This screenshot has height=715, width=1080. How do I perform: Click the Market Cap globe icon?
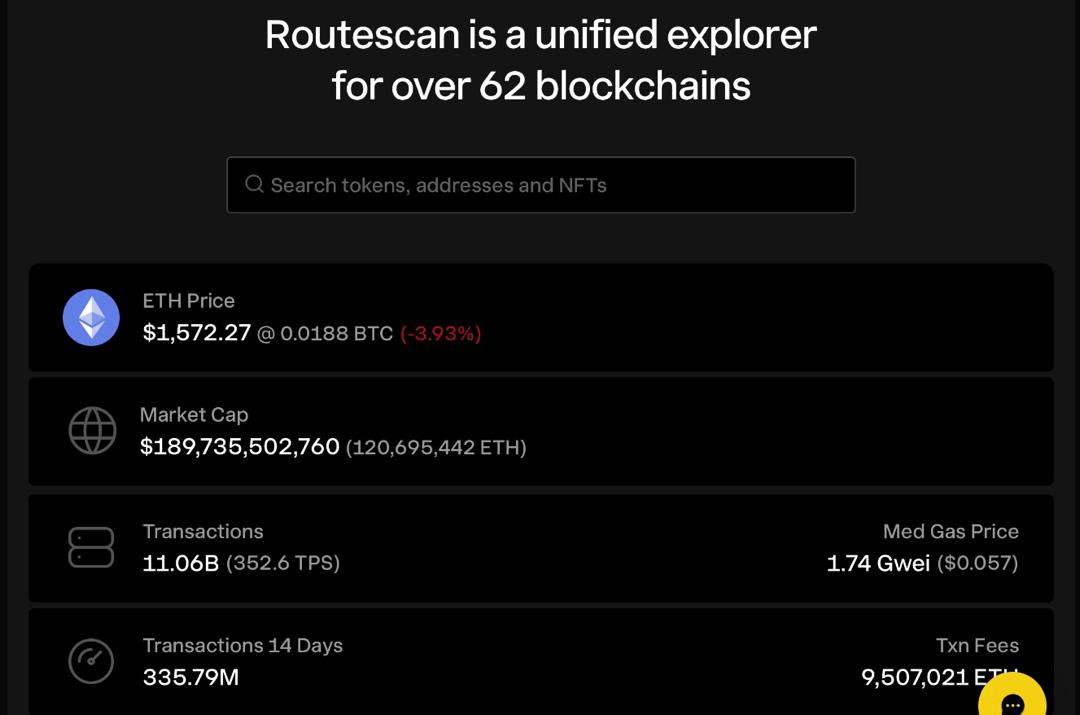92,431
